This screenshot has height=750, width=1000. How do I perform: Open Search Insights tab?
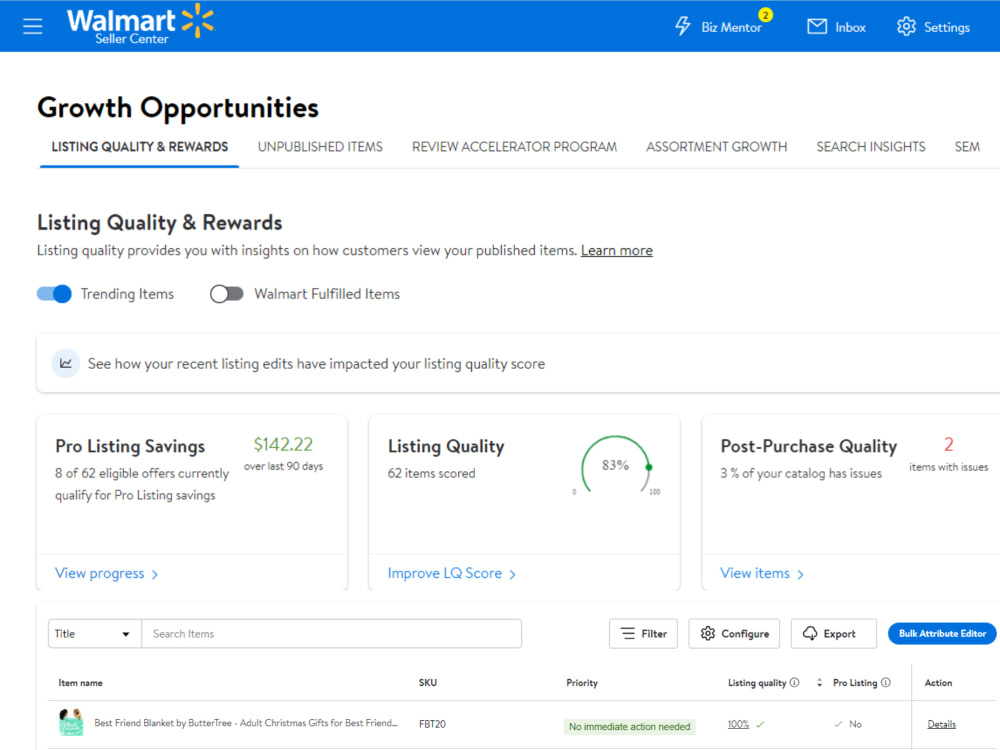[871, 147]
